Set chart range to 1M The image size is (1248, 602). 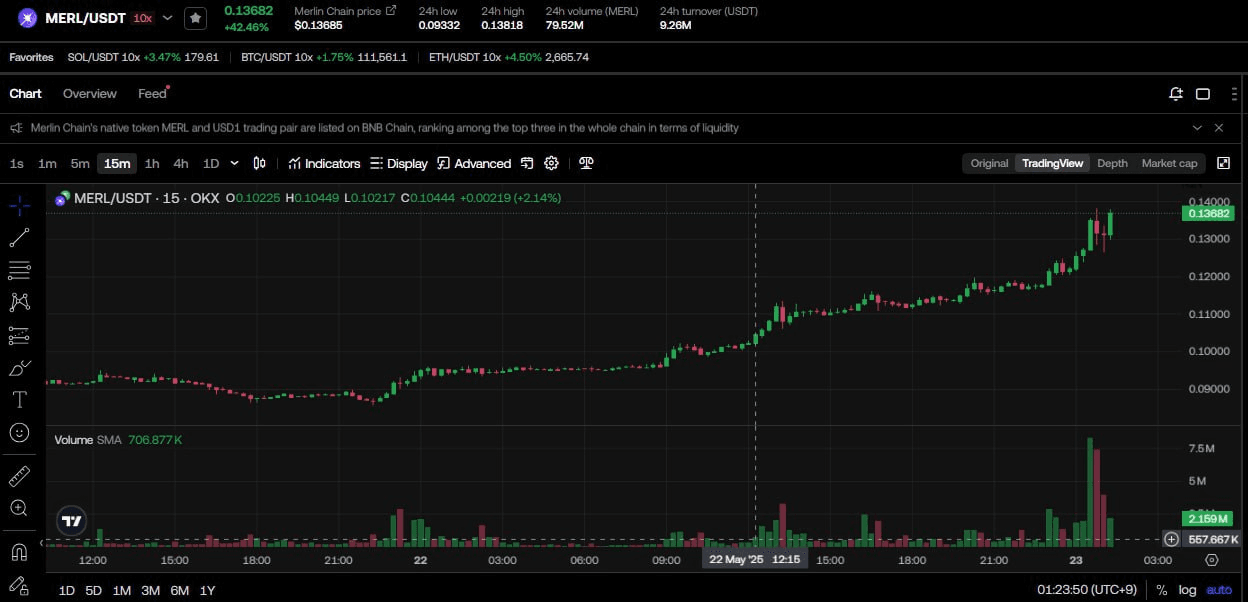tap(121, 590)
